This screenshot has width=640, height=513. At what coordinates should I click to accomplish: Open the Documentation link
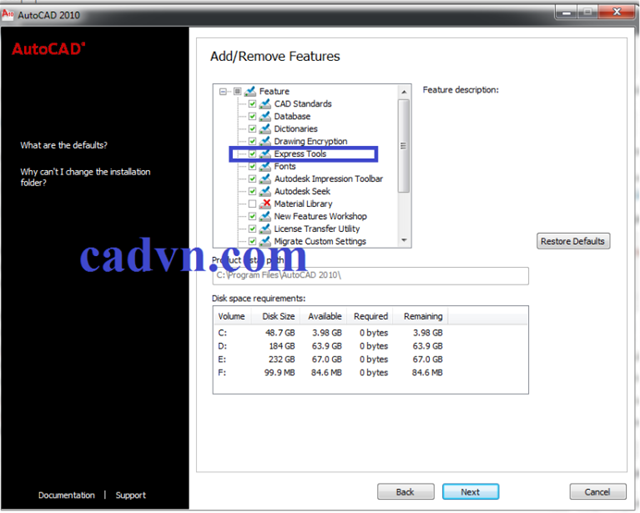click(x=67, y=495)
